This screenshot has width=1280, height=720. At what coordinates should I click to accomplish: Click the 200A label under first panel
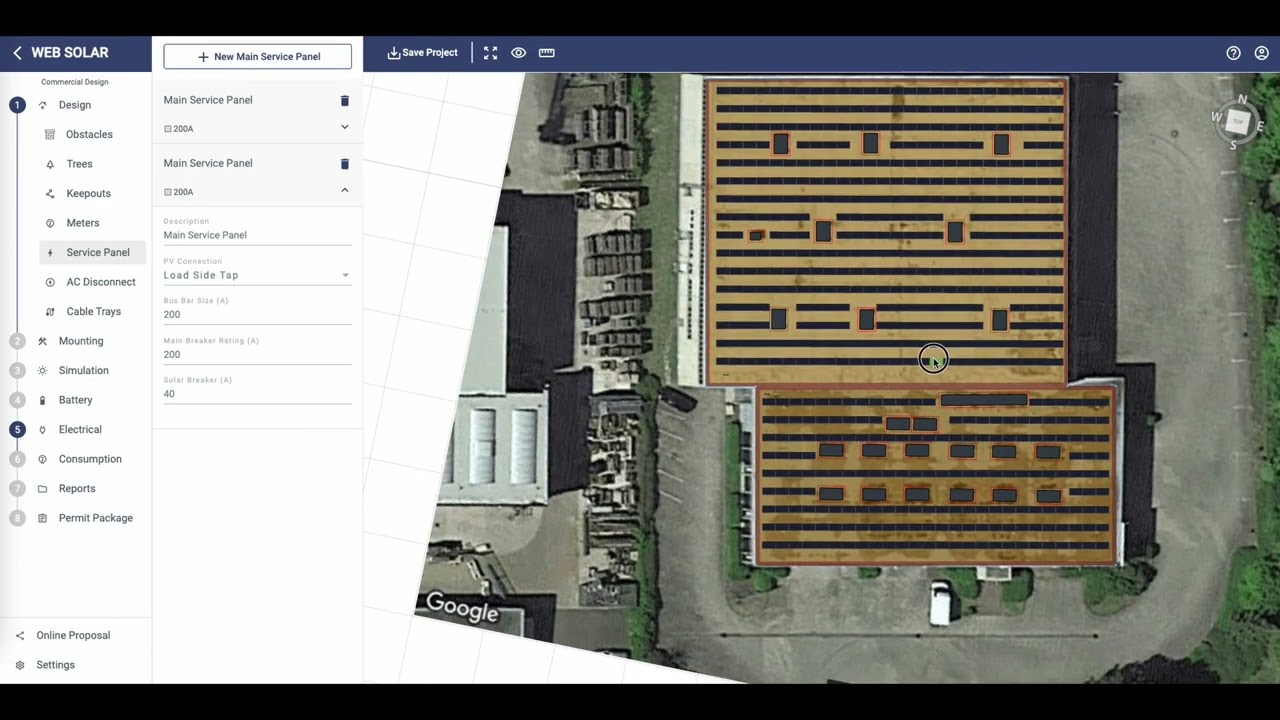tap(183, 129)
